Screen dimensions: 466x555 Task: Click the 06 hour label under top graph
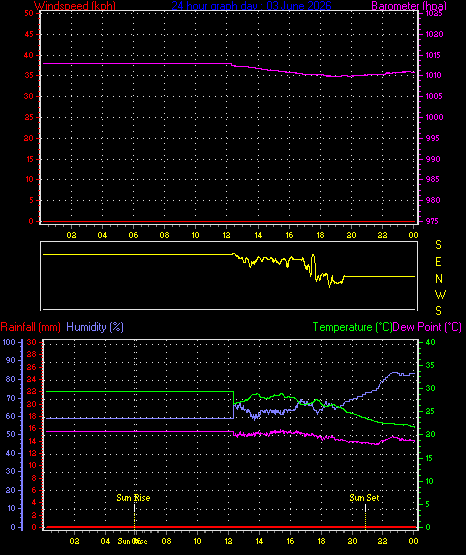(133, 235)
